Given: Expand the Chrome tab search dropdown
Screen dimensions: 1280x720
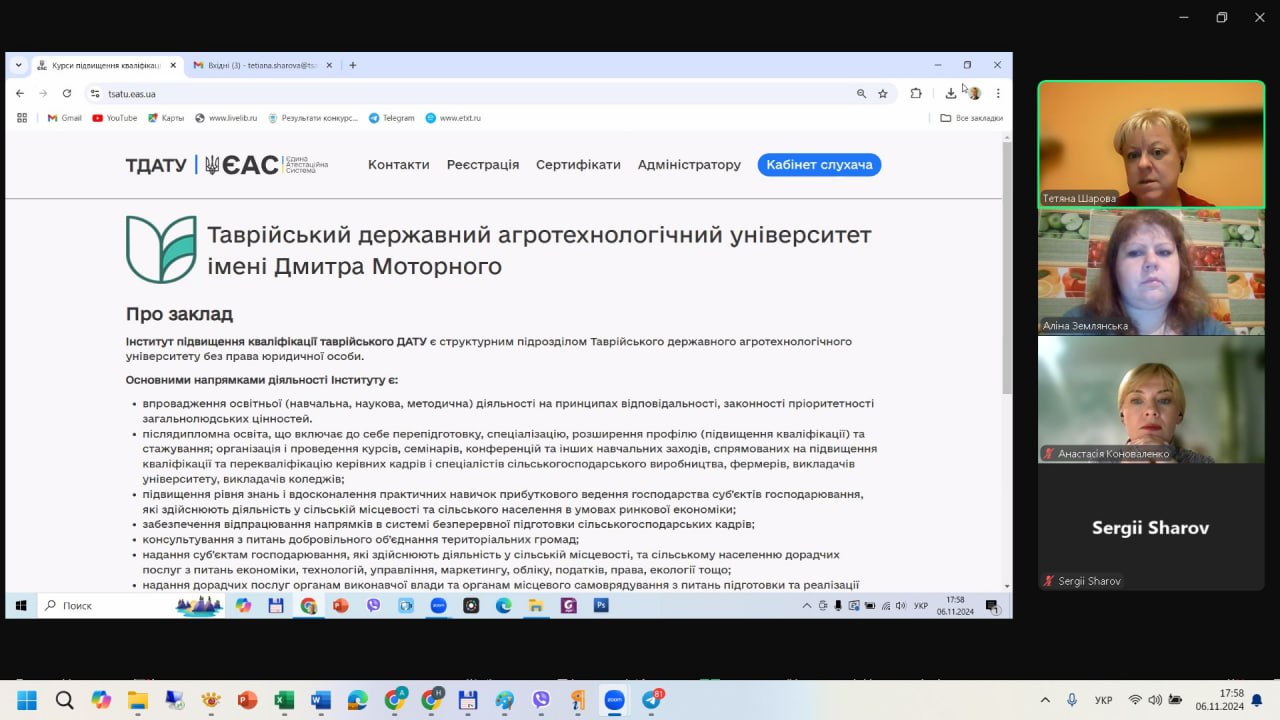Looking at the screenshot, I should pyautogui.click(x=18, y=65).
